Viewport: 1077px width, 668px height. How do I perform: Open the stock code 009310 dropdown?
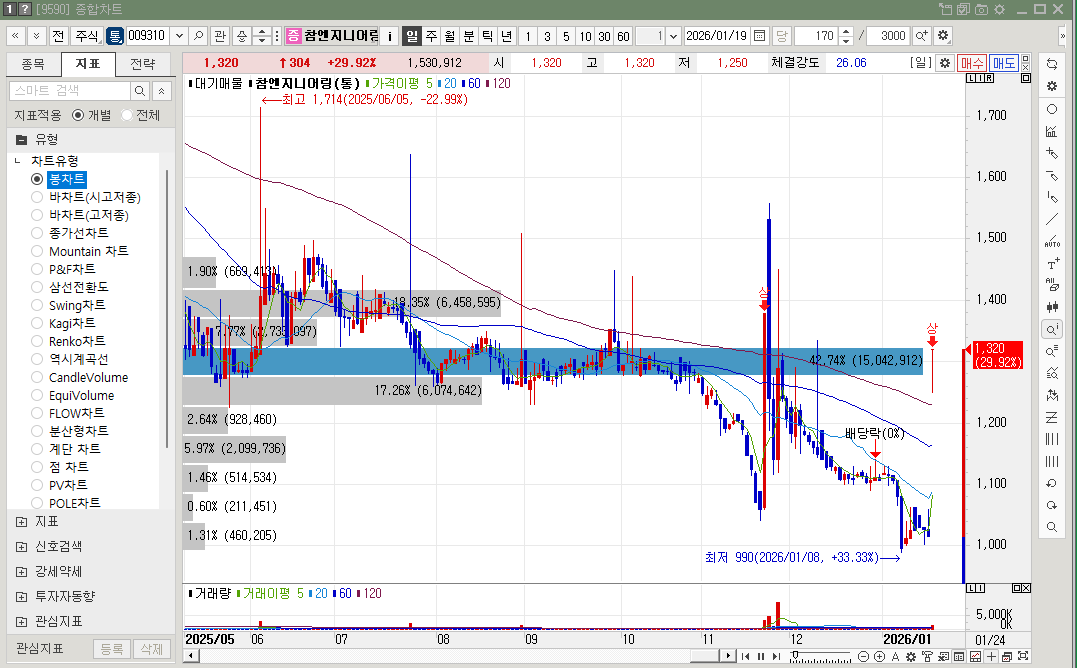point(180,36)
